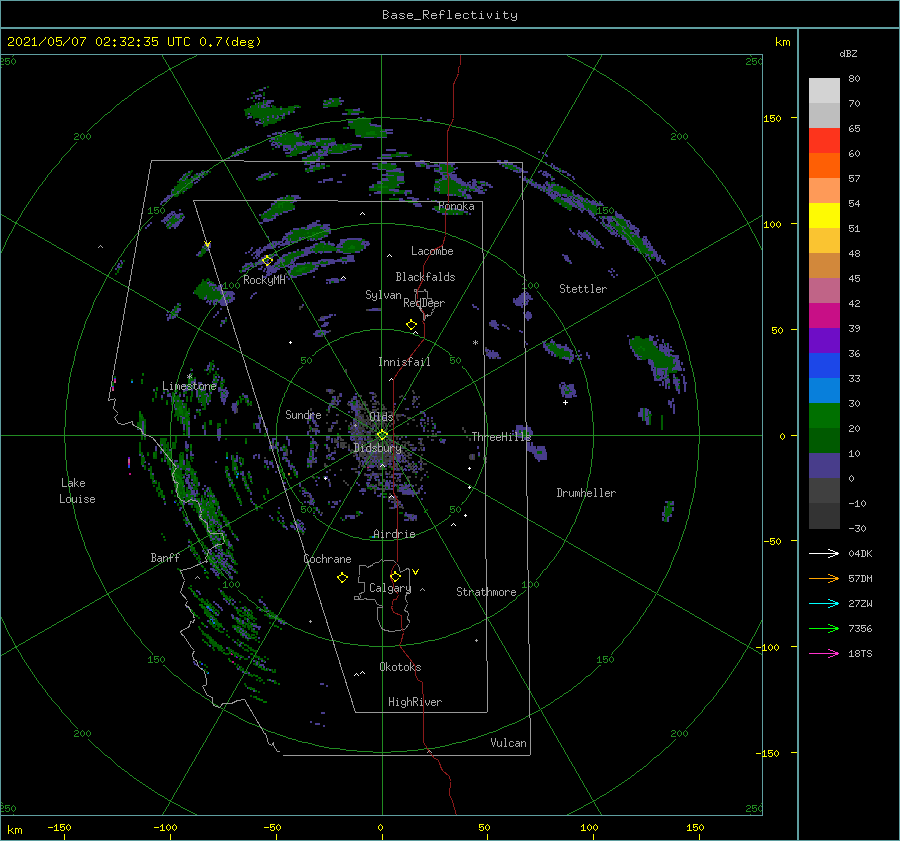Viewport: 900px width, 841px height.
Task: Click the Sundre town label
Action: [303, 414]
